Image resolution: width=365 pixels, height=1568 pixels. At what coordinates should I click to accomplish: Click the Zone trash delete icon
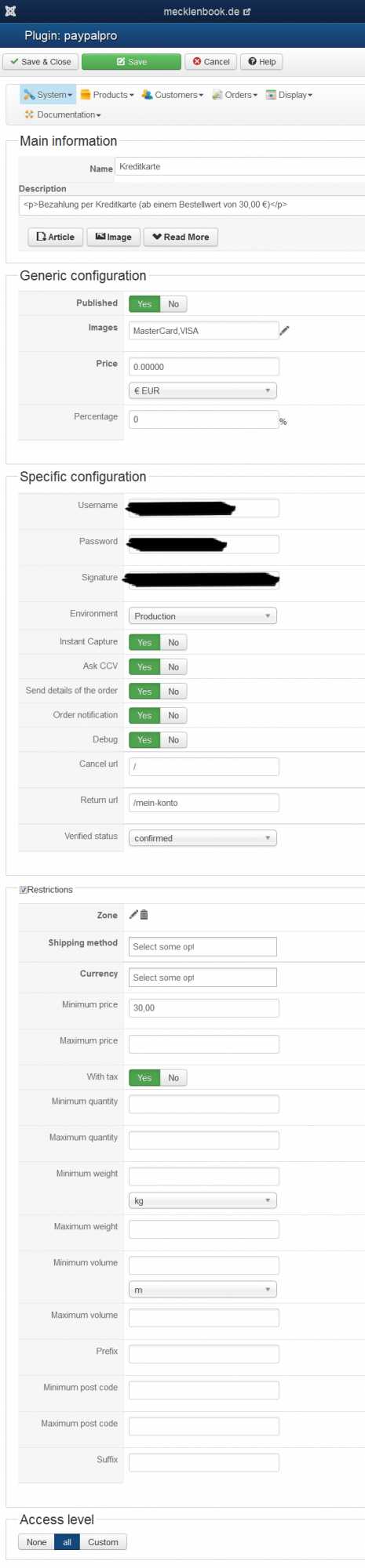click(x=144, y=914)
